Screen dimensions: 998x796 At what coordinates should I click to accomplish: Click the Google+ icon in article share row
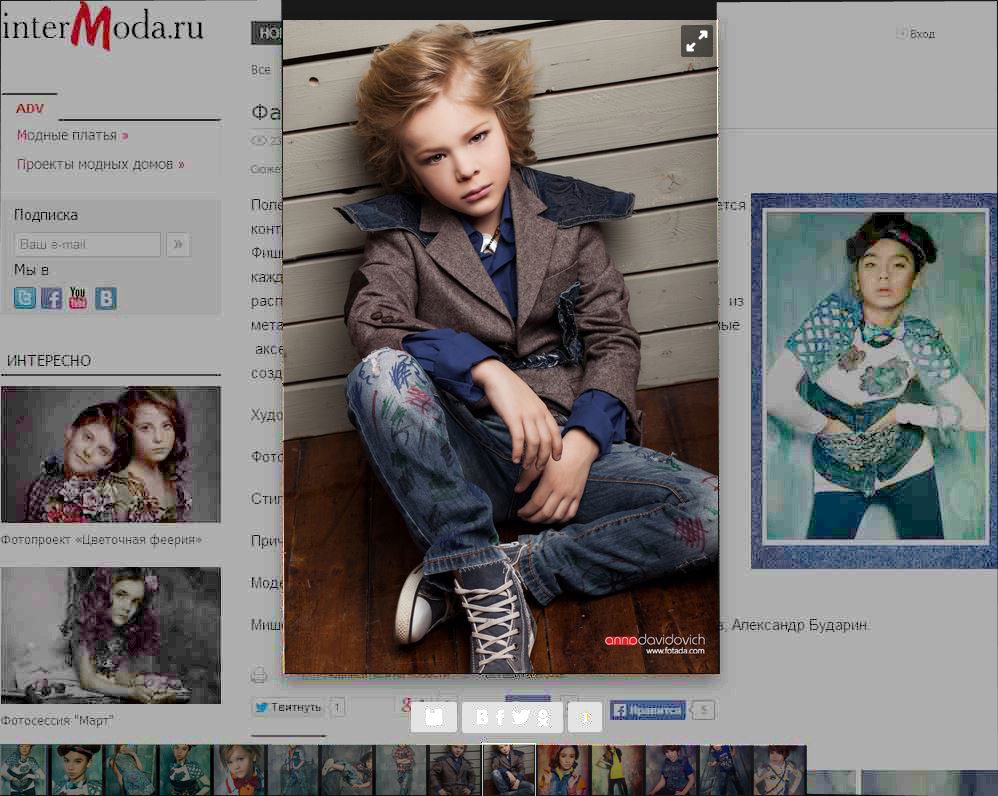click(x=406, y=704)
